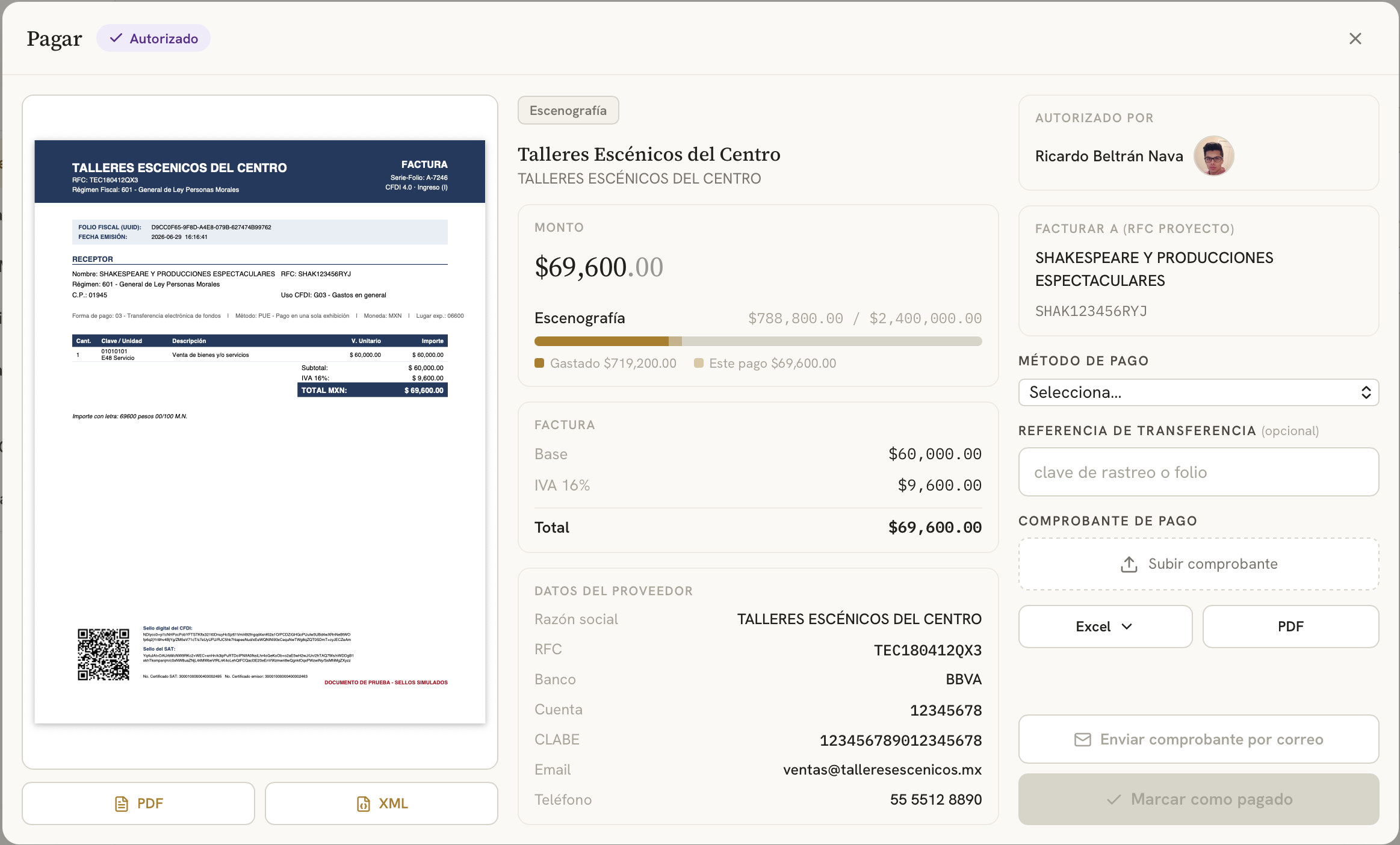Click the Razón social value in Datos del proveedor
The image size is (1400, 845).
point(860,619)
